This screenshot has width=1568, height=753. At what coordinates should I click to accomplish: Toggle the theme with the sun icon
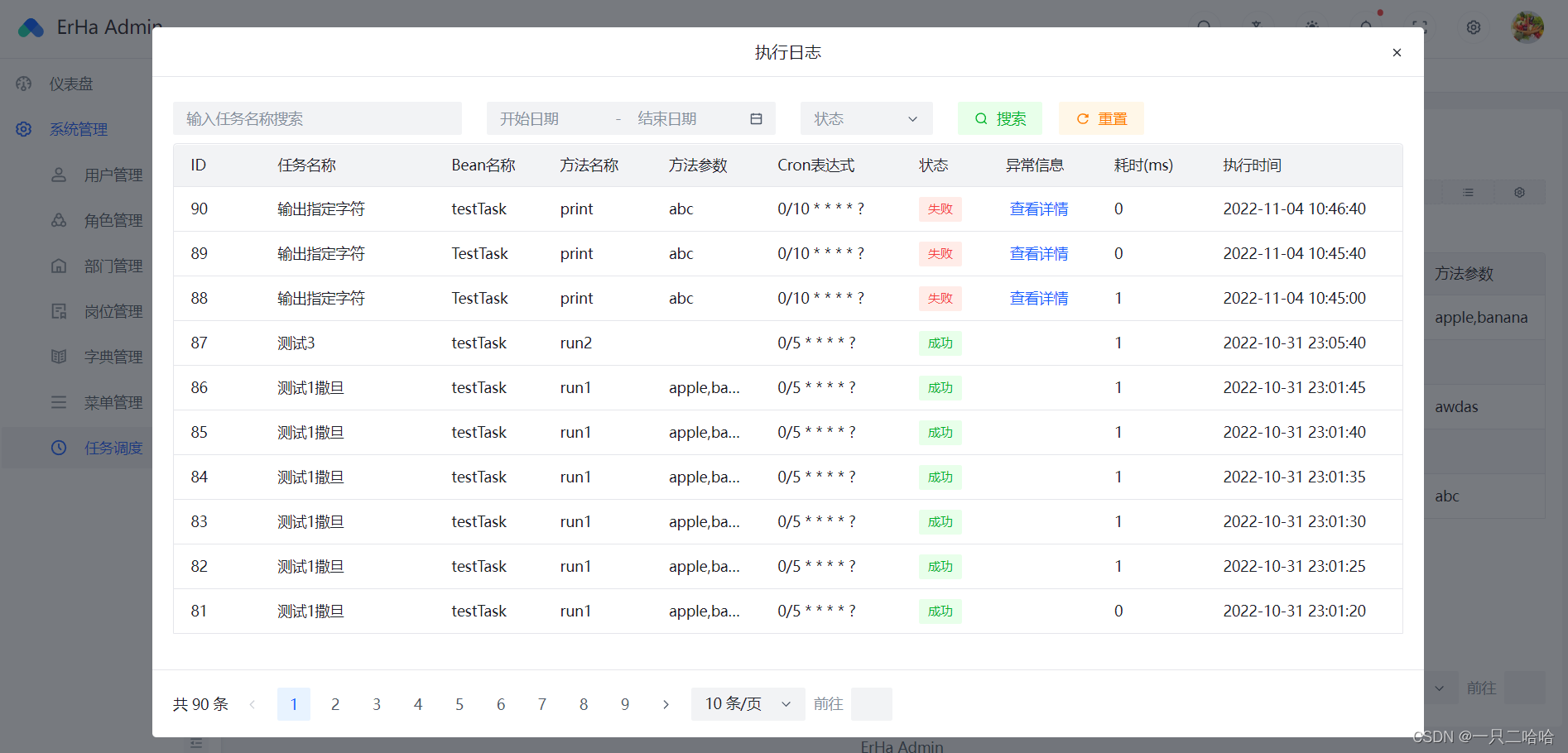(x=1312, y=26)
